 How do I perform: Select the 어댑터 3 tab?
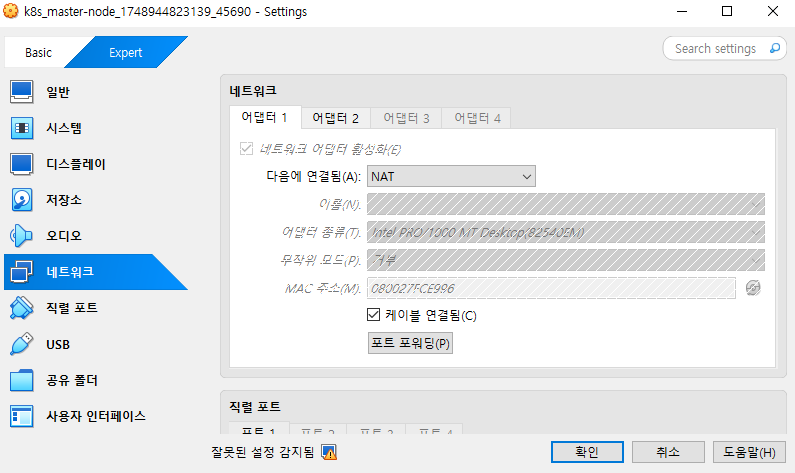coord(406,118)
